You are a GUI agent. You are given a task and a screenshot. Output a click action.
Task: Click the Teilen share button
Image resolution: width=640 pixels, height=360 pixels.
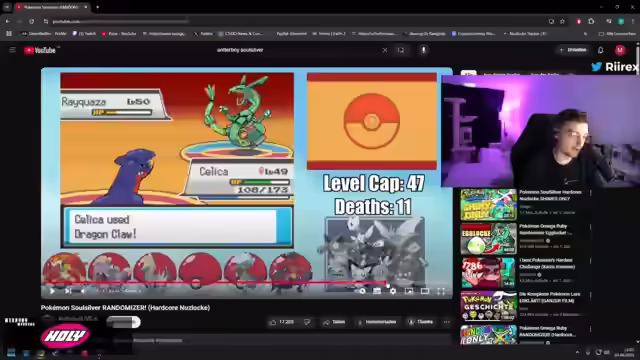(334, 322)
